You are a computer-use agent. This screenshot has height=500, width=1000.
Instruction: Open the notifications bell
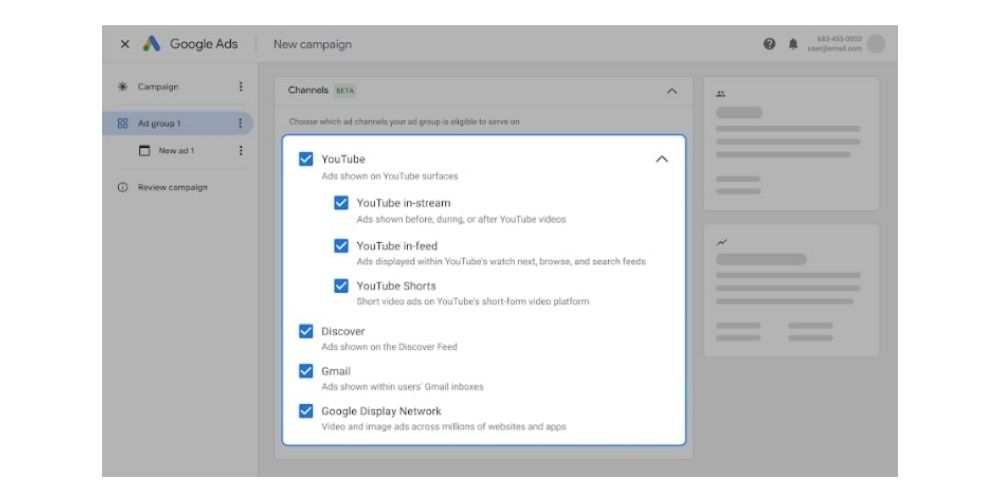pos(793,44)
